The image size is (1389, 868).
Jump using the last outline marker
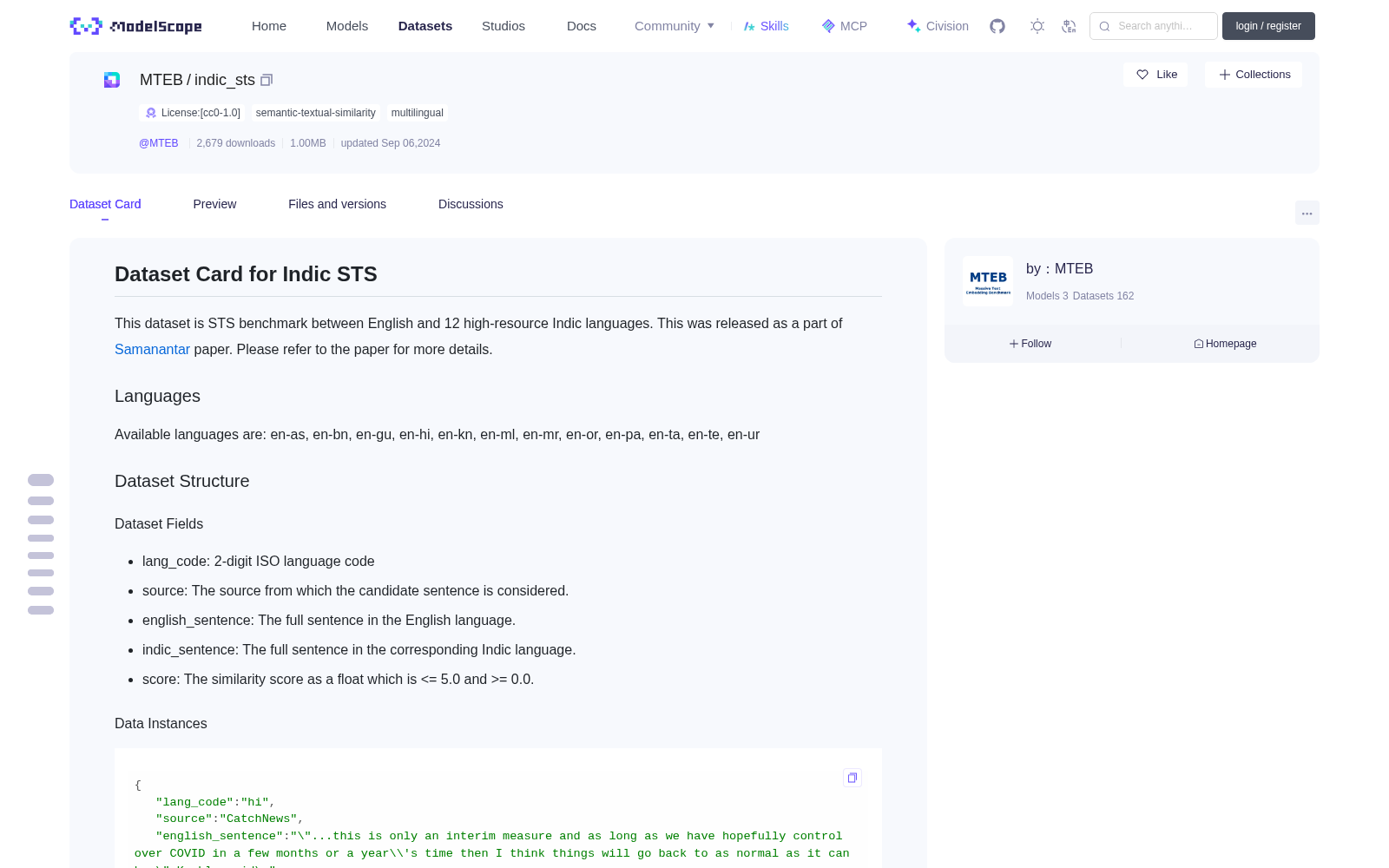click(41, 610)
